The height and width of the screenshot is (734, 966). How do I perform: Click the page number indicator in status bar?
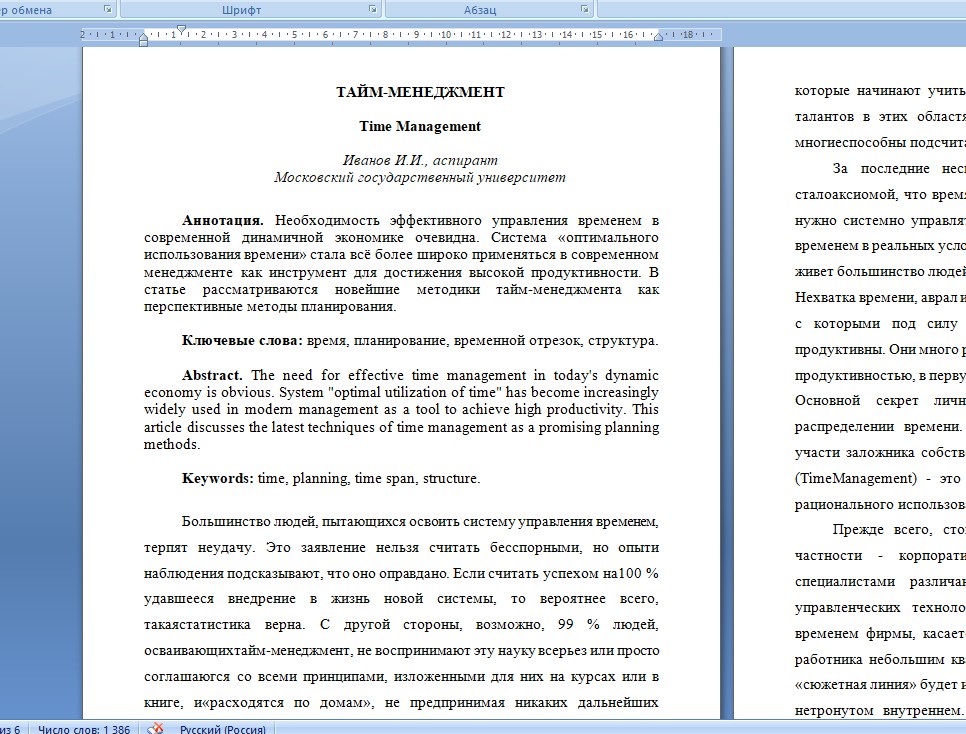point(10,729)
